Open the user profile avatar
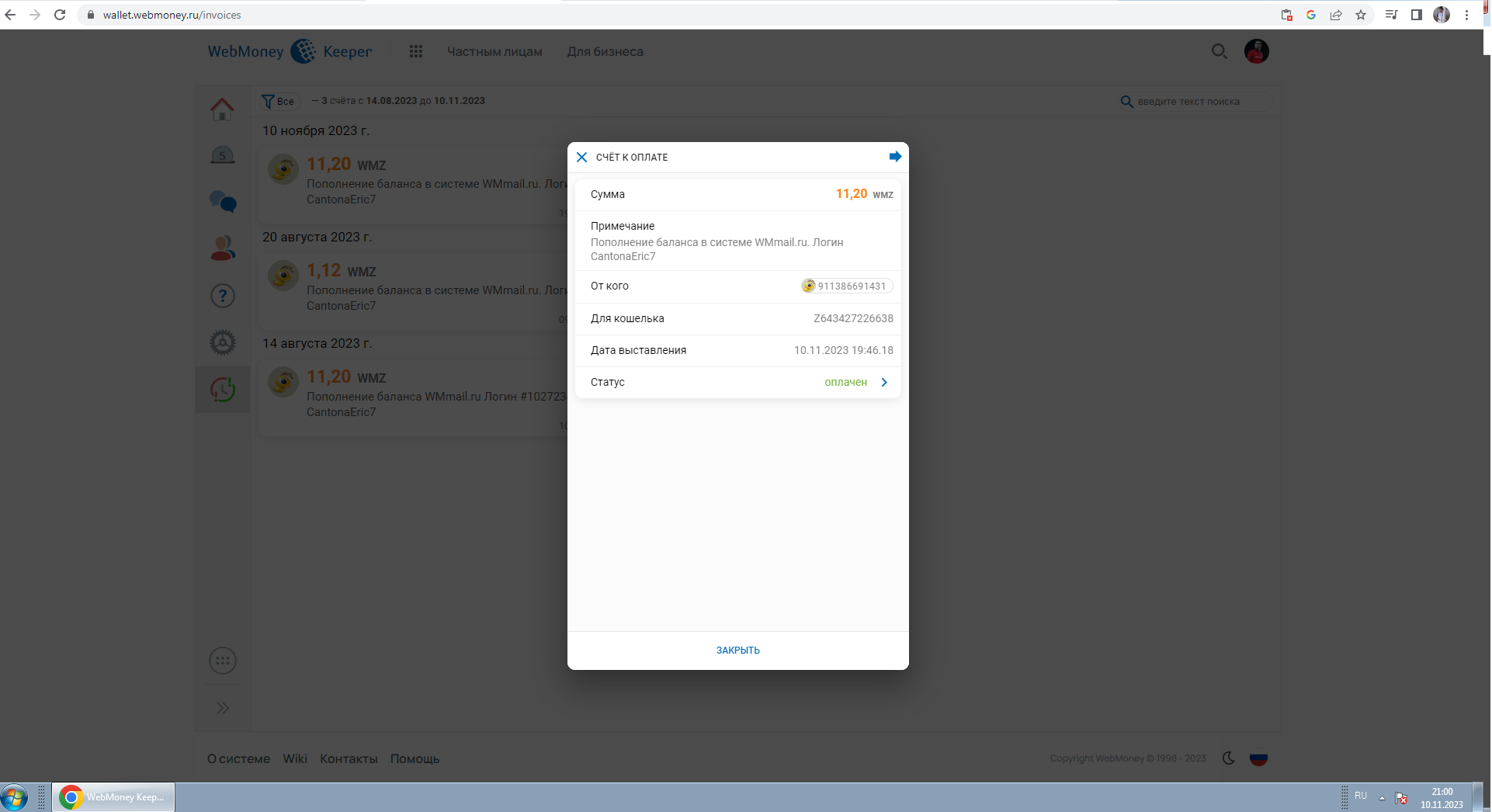The height and width of the screenshot is (812, 1492). (x=1256, y=51)
